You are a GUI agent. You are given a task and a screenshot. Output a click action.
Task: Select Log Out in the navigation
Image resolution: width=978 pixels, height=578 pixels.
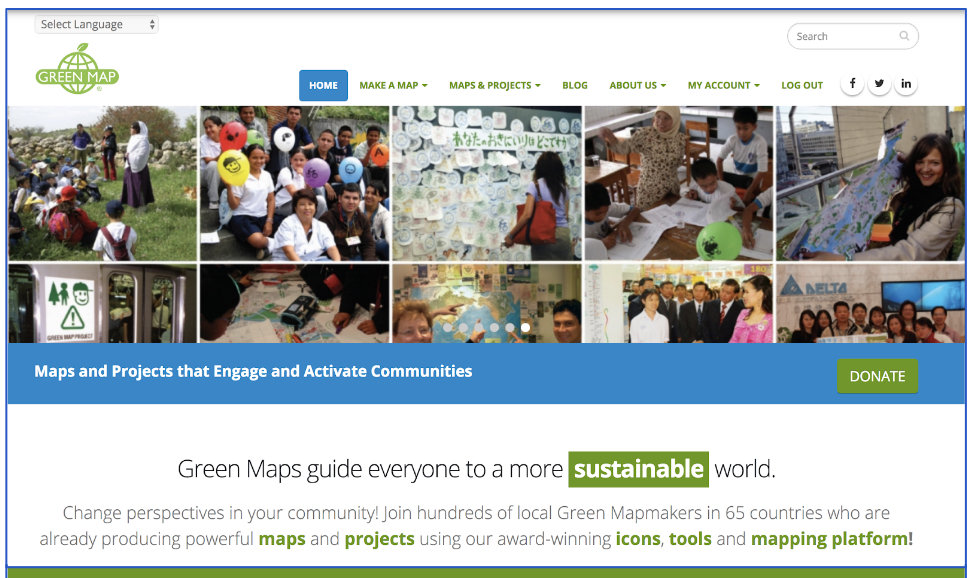pos(802,85)
